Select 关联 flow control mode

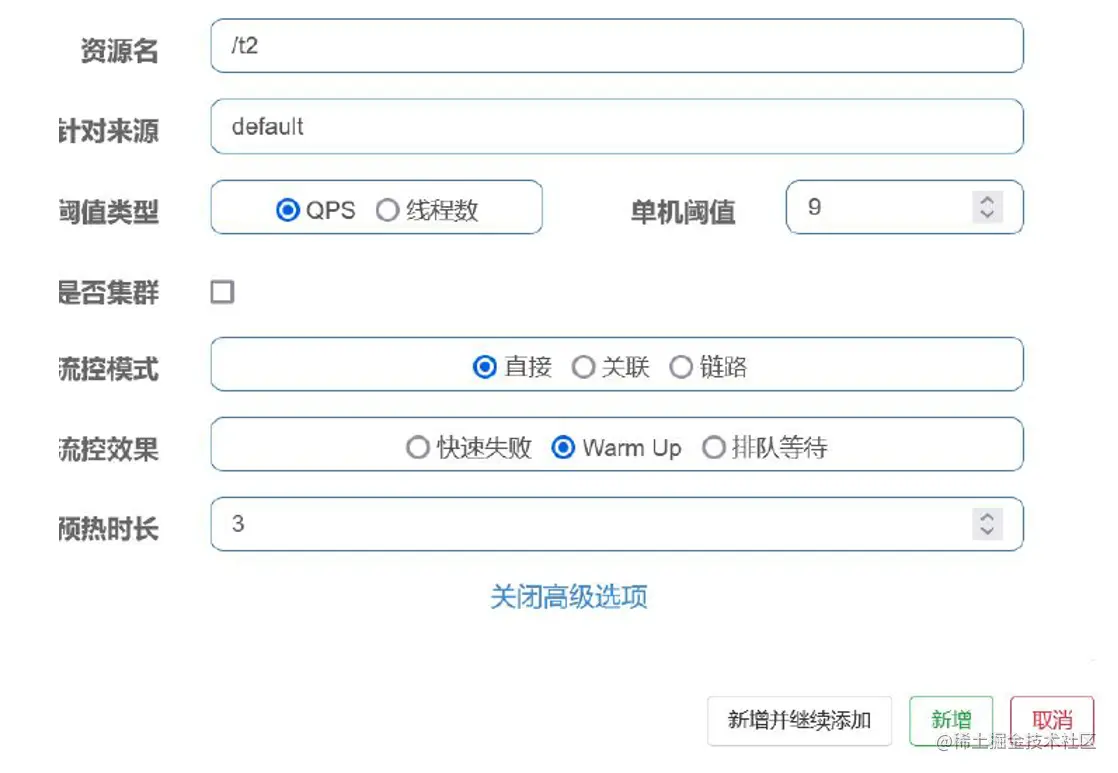[583, 367]
